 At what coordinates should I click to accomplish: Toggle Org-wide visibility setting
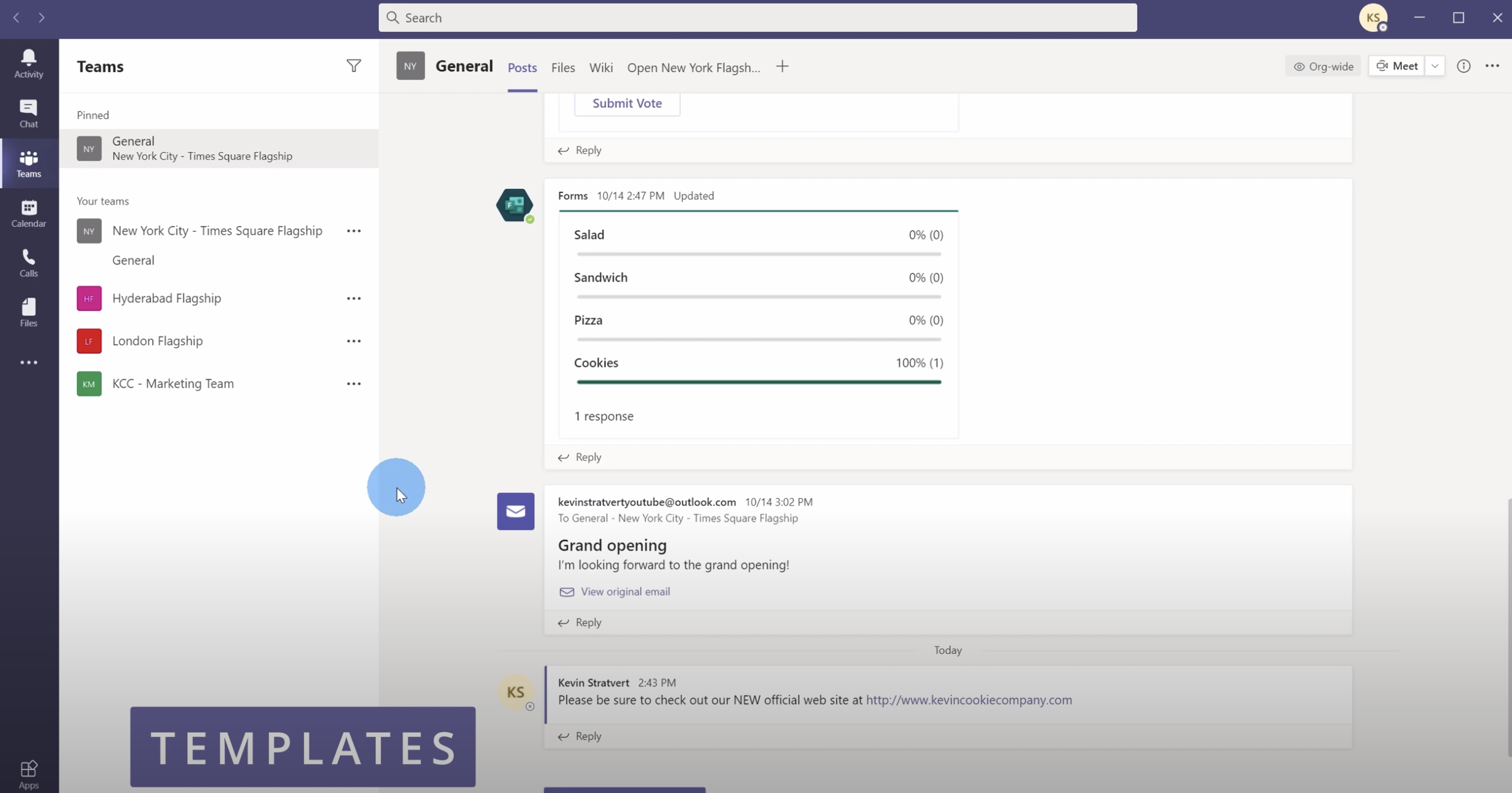click(x=1323, y=66)
